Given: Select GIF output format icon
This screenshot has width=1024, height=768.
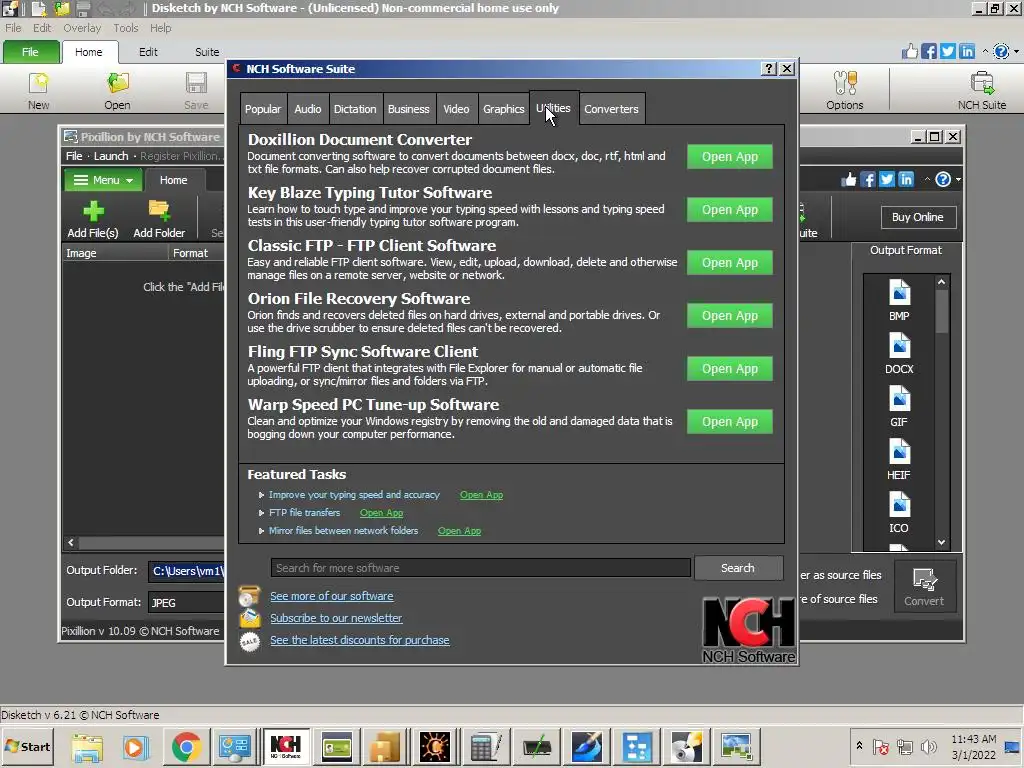Looking at the screenshot, I should [x=899, y=406].
